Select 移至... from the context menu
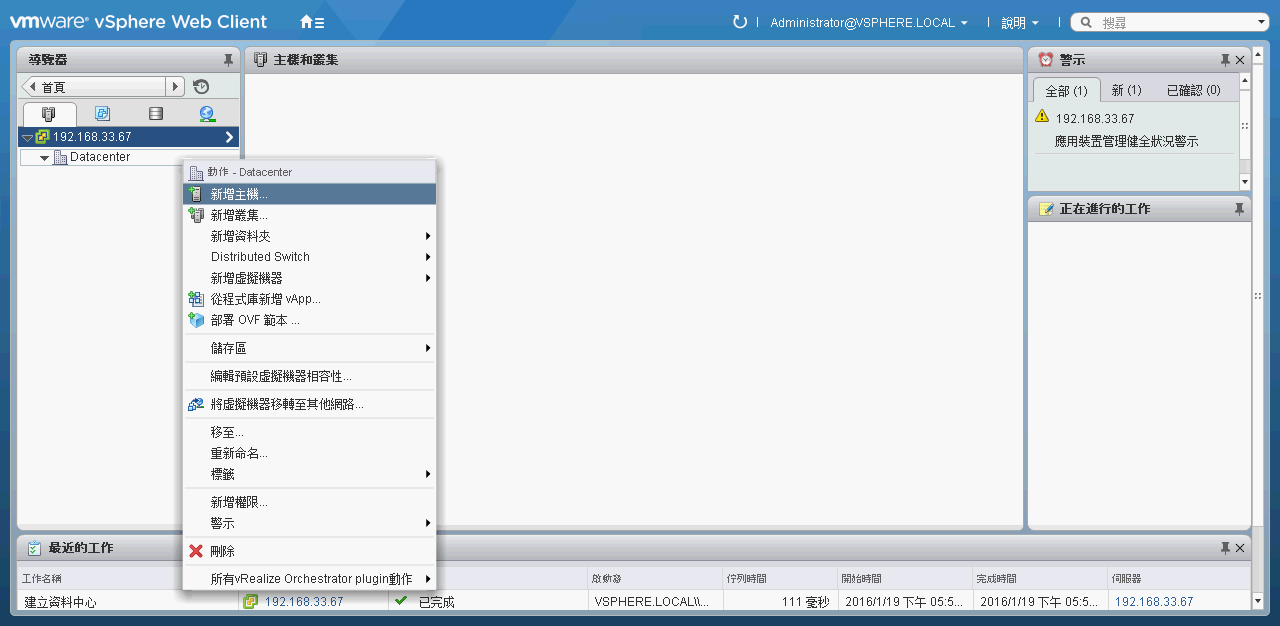The width and height of the screenshot is (1280, 626). point(310,432)
